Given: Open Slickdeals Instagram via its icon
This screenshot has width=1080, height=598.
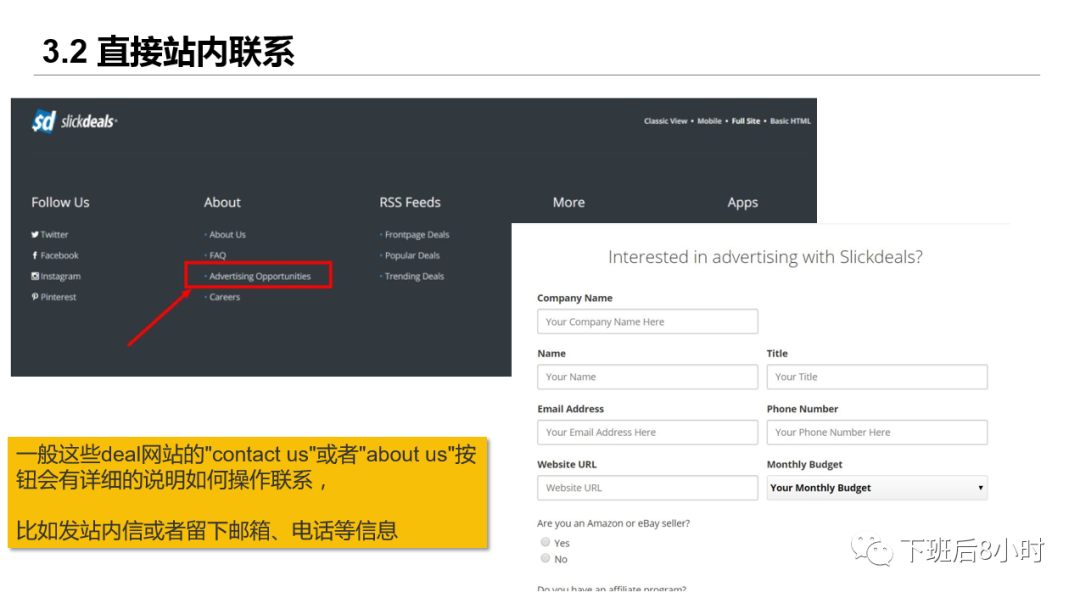Looking at the screenshot, I should [x=36, y=276].
